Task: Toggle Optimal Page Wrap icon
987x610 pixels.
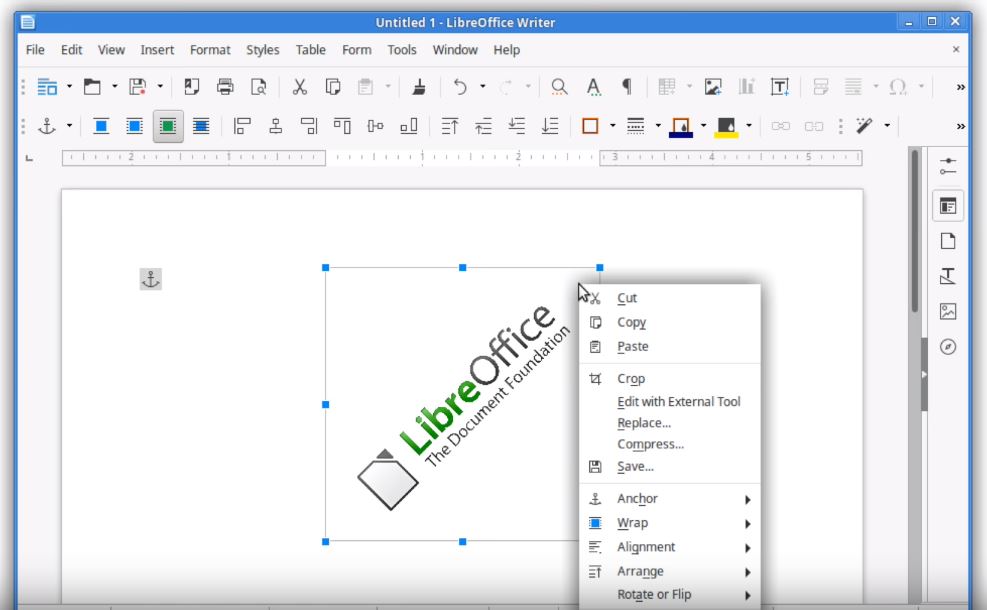Action: [x=168, y=126]
